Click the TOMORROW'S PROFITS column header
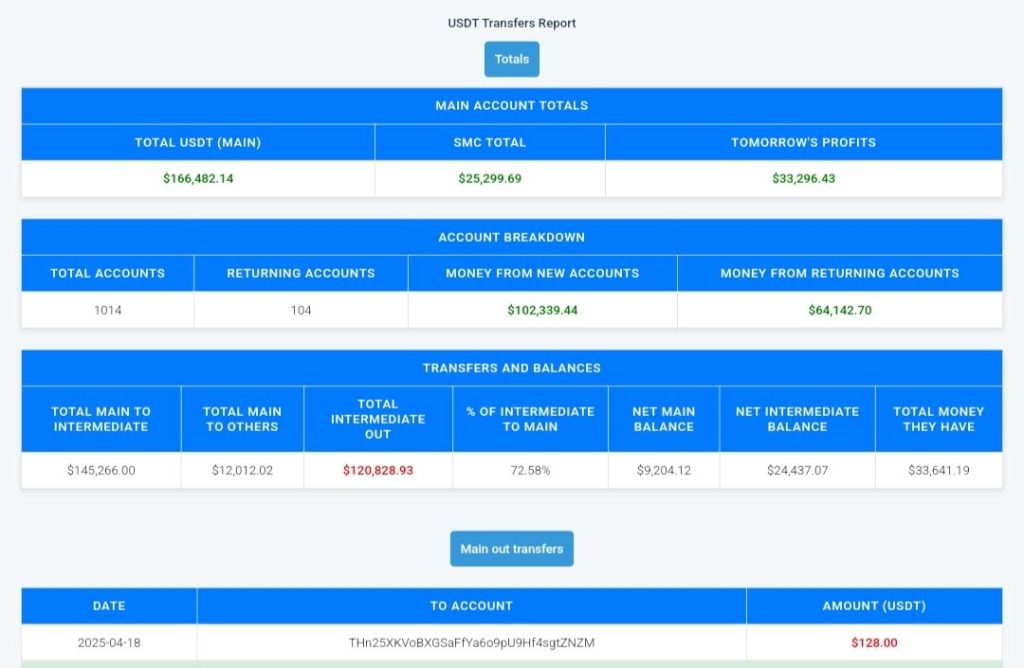 point(802,142)
